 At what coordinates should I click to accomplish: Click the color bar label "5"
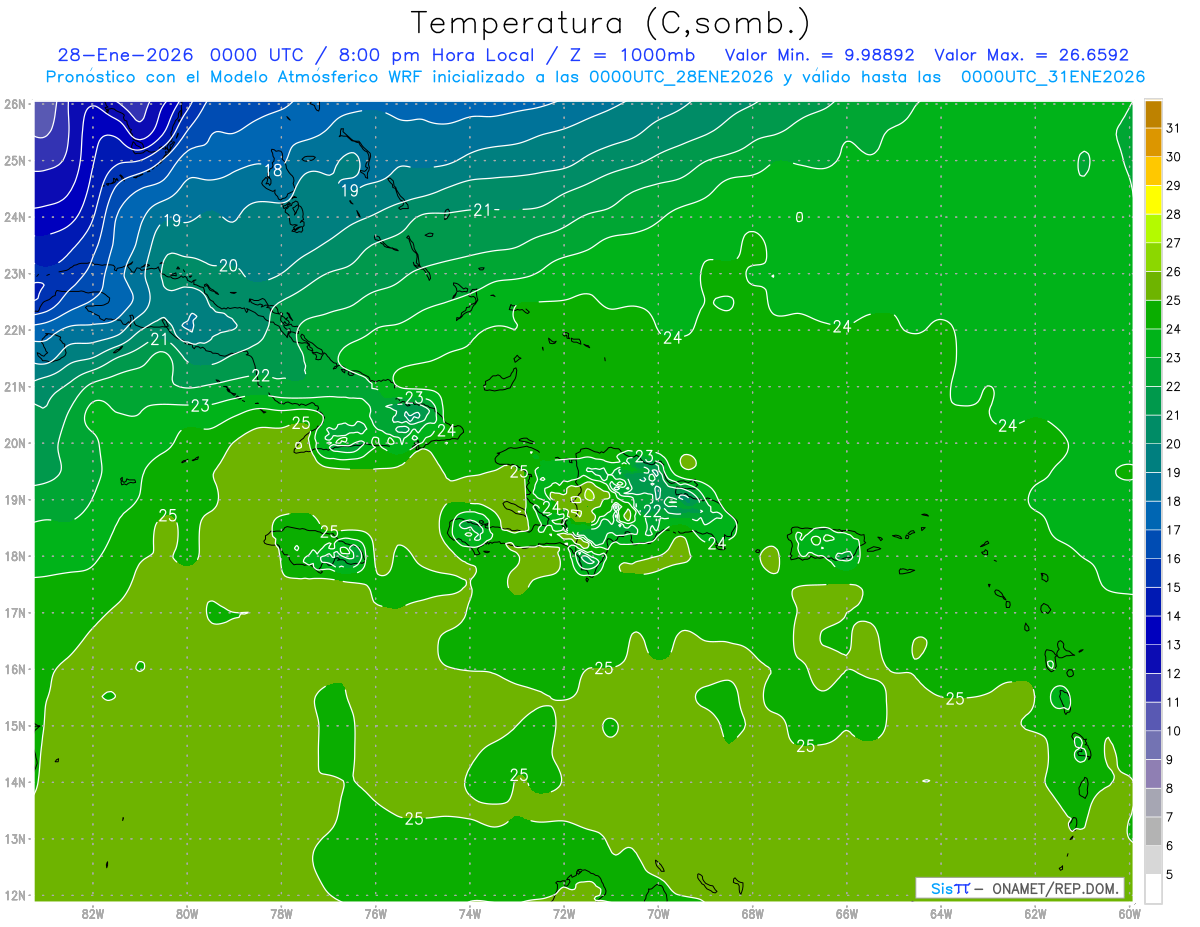[x=1170, y=875]
